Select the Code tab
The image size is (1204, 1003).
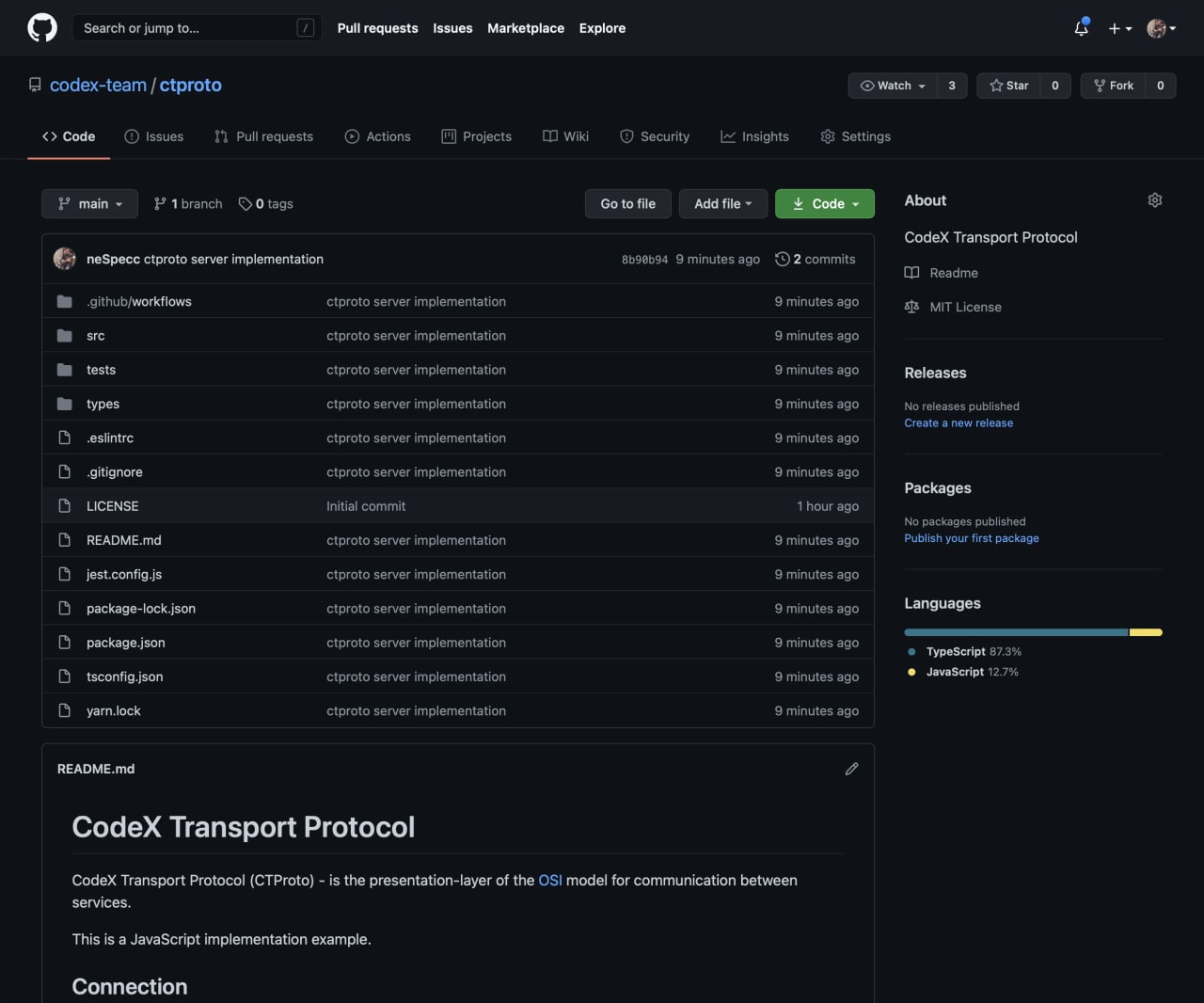[x=69, y=136]
